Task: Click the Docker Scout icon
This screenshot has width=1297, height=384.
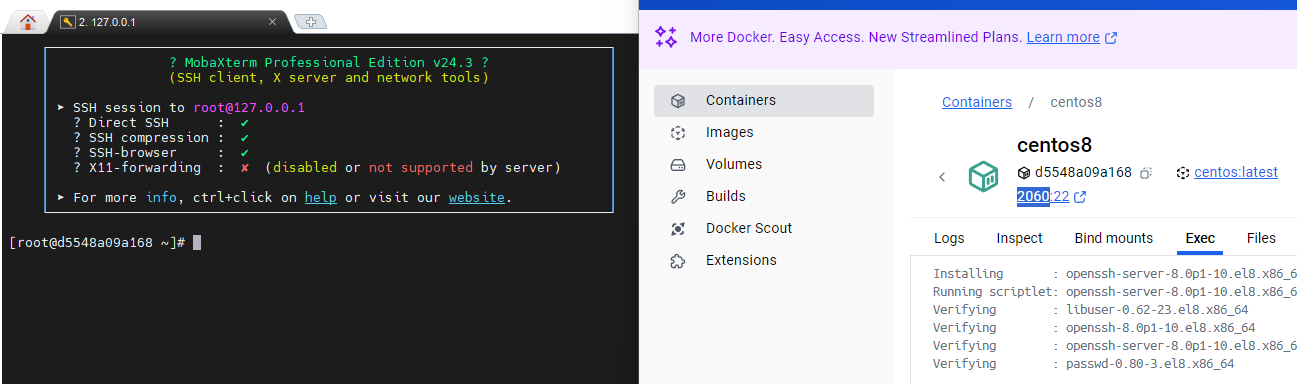Action: [x=678, y=228]
